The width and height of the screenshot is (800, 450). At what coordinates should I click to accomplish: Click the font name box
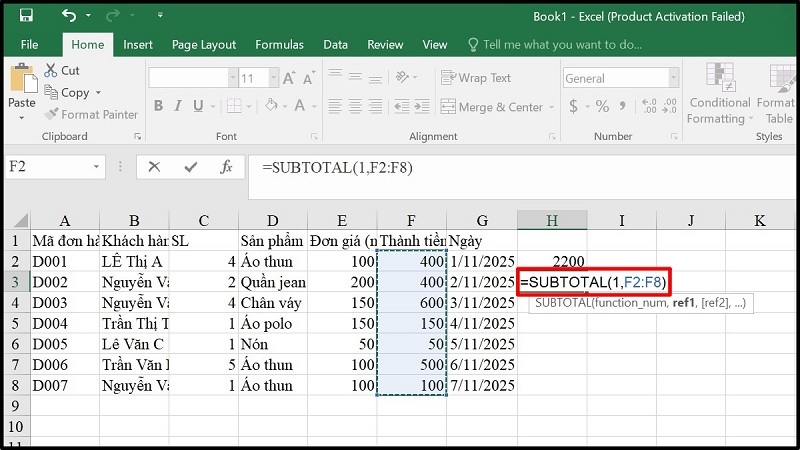point(188,78)
